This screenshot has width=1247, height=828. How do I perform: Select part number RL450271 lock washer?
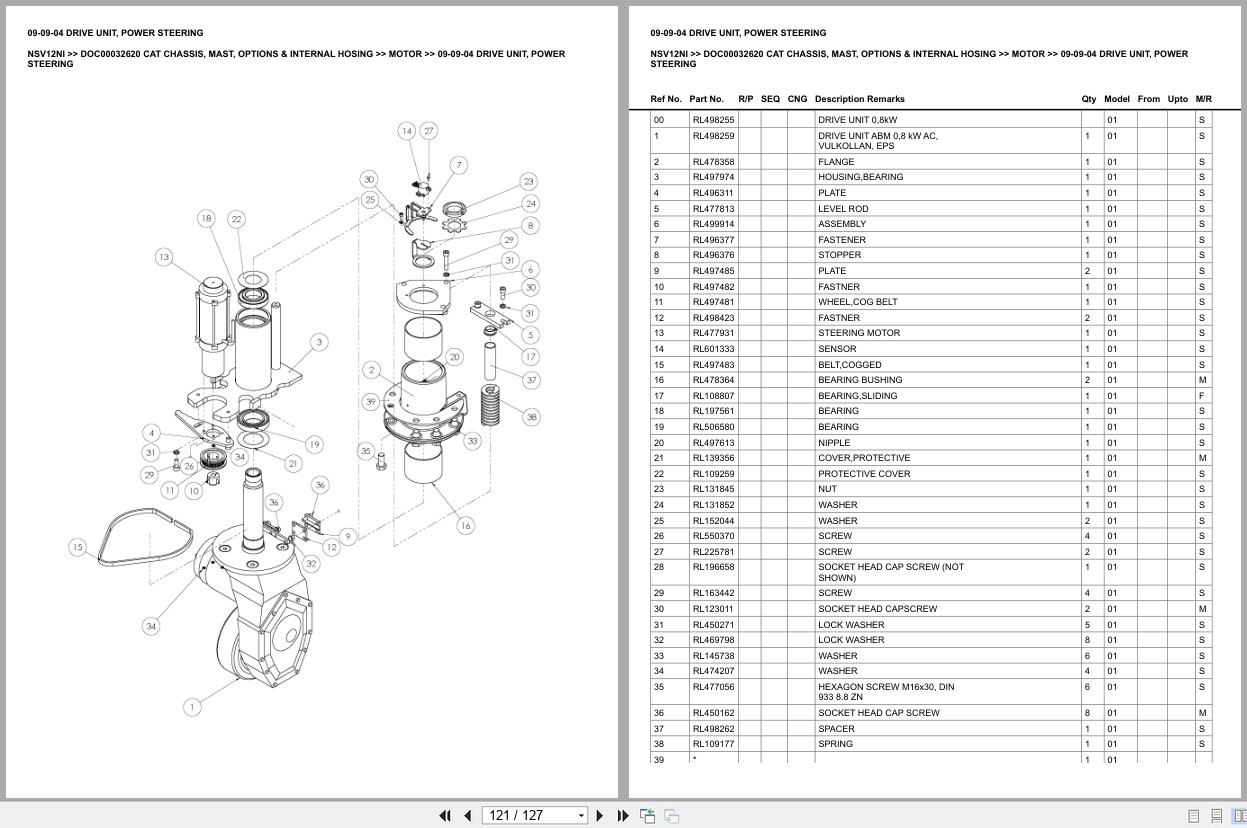tap(713, 625)
